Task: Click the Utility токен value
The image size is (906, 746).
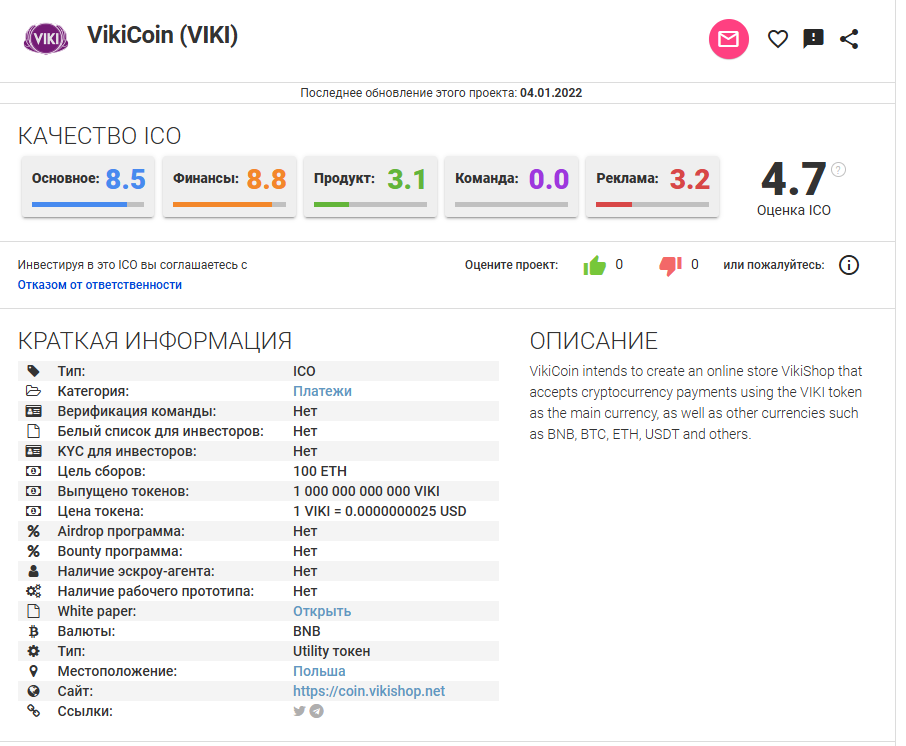Action: click(x=331, y=651)
